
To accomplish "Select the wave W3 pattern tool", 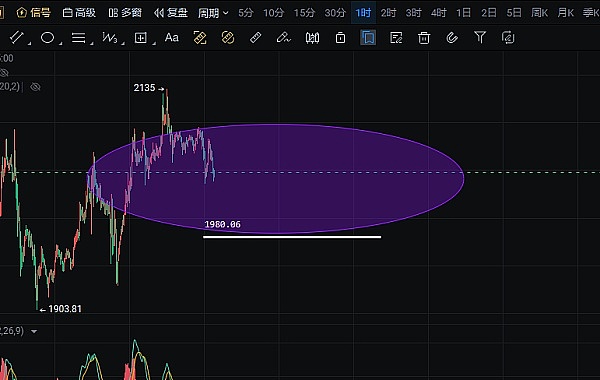I will (110, 38).
